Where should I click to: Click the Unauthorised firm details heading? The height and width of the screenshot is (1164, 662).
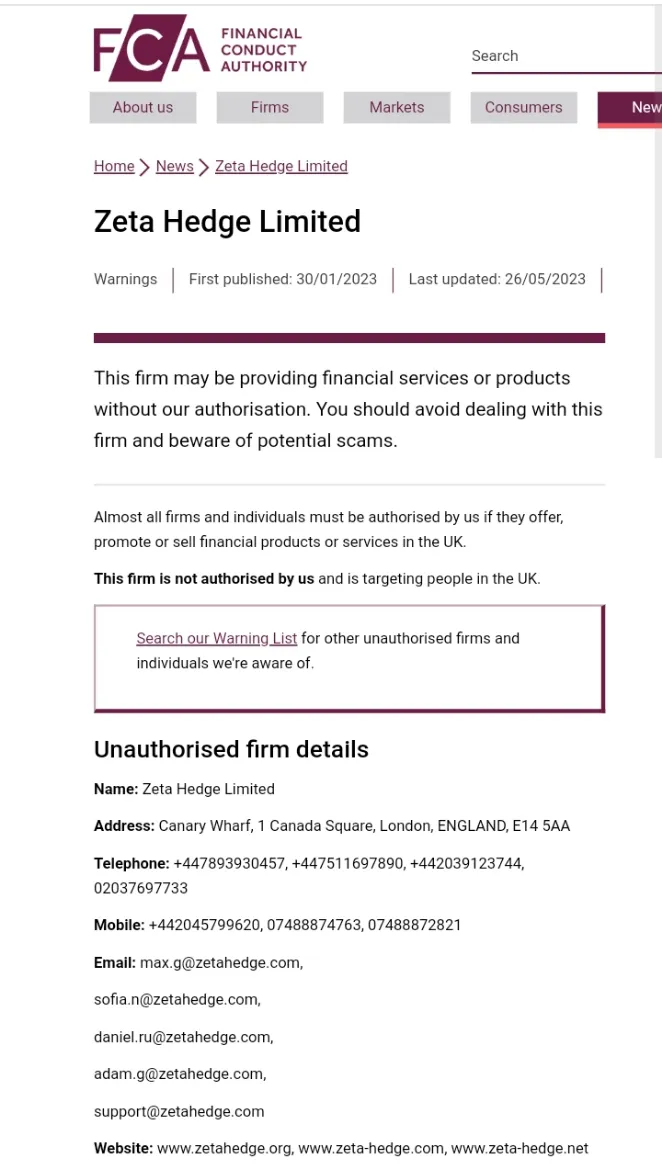231,749
